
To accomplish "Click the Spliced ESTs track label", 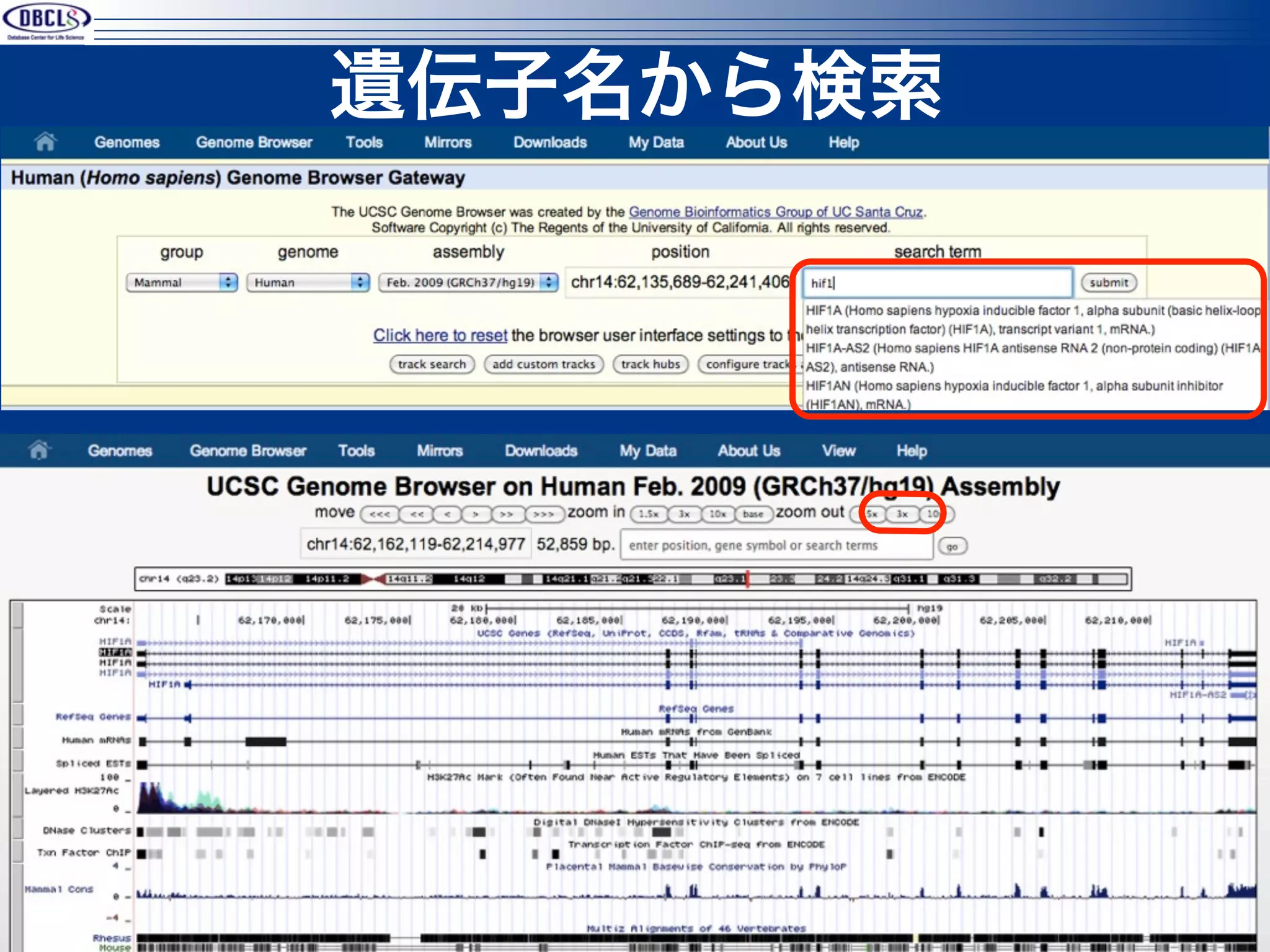I will pos(93,764).
